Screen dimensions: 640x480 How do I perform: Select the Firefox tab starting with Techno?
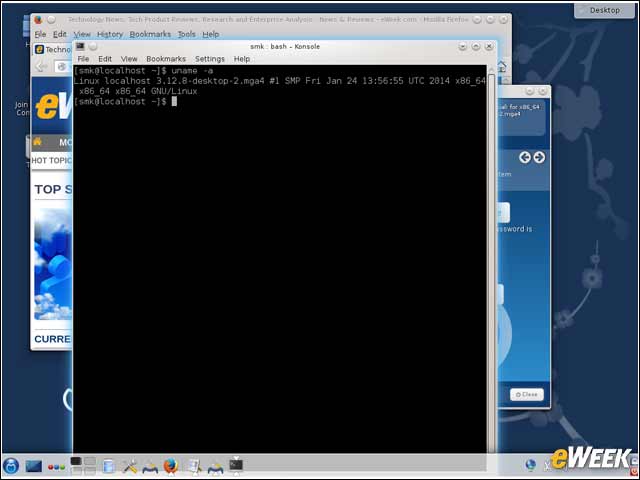tap(53, 49)
